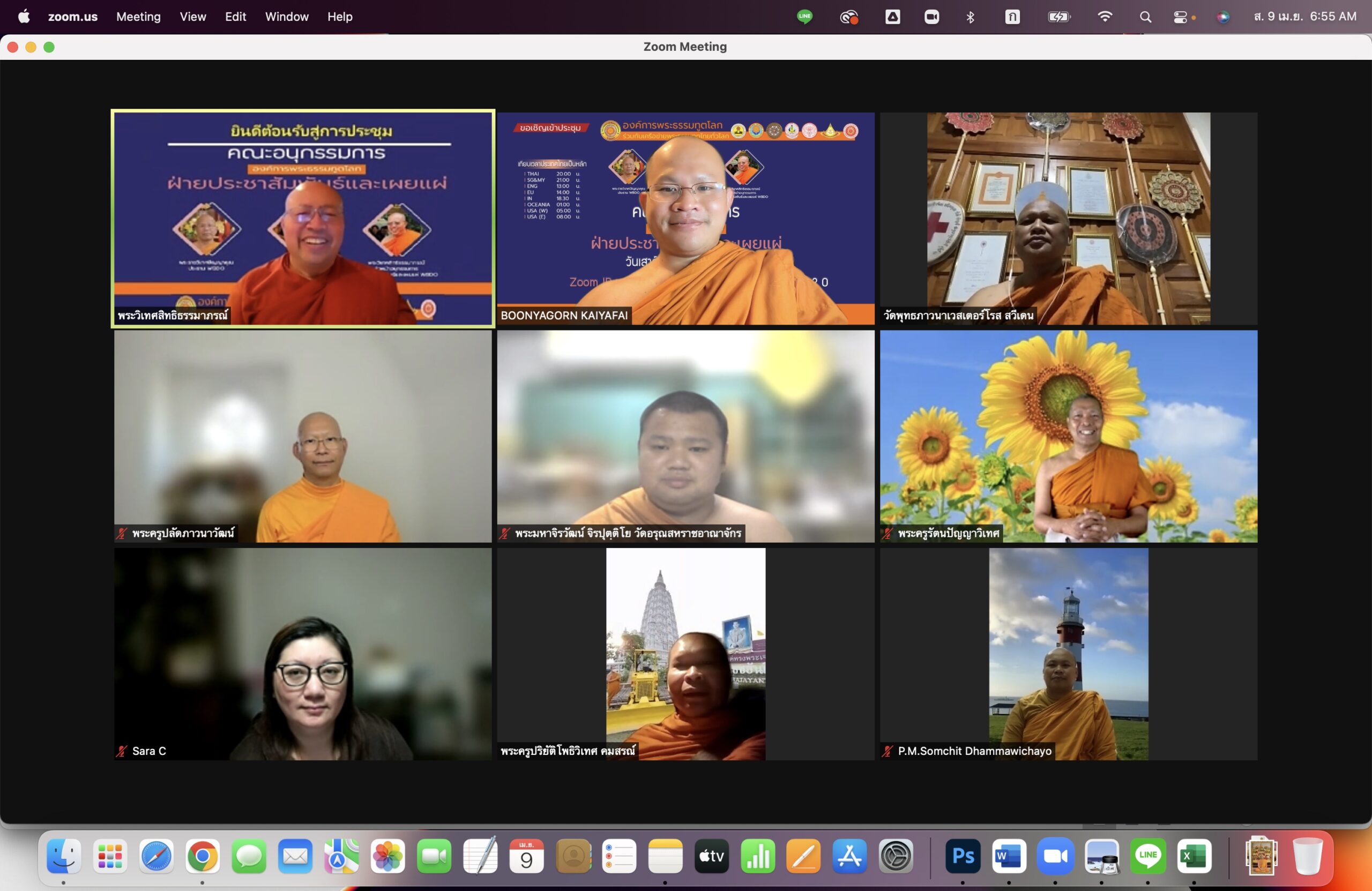Image resolution: width=1372 pixels, height=891 pixels.
Task: Open the Help menu
Action: point(340,17)
